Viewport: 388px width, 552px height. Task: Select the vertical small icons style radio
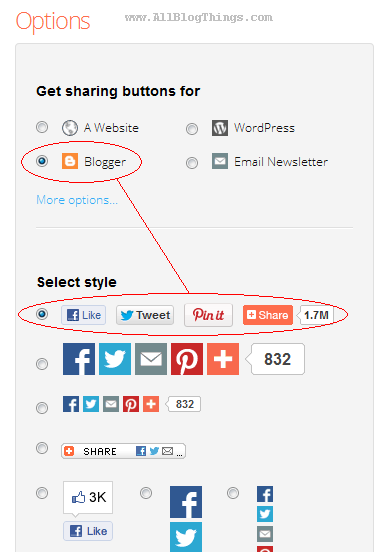[x=233, y=493]
